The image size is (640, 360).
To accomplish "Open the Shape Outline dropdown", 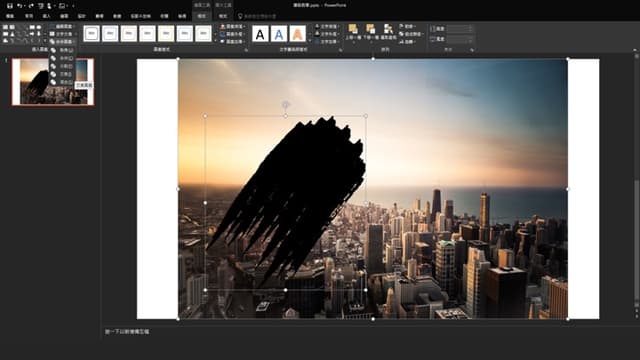I will coord(233,34).
